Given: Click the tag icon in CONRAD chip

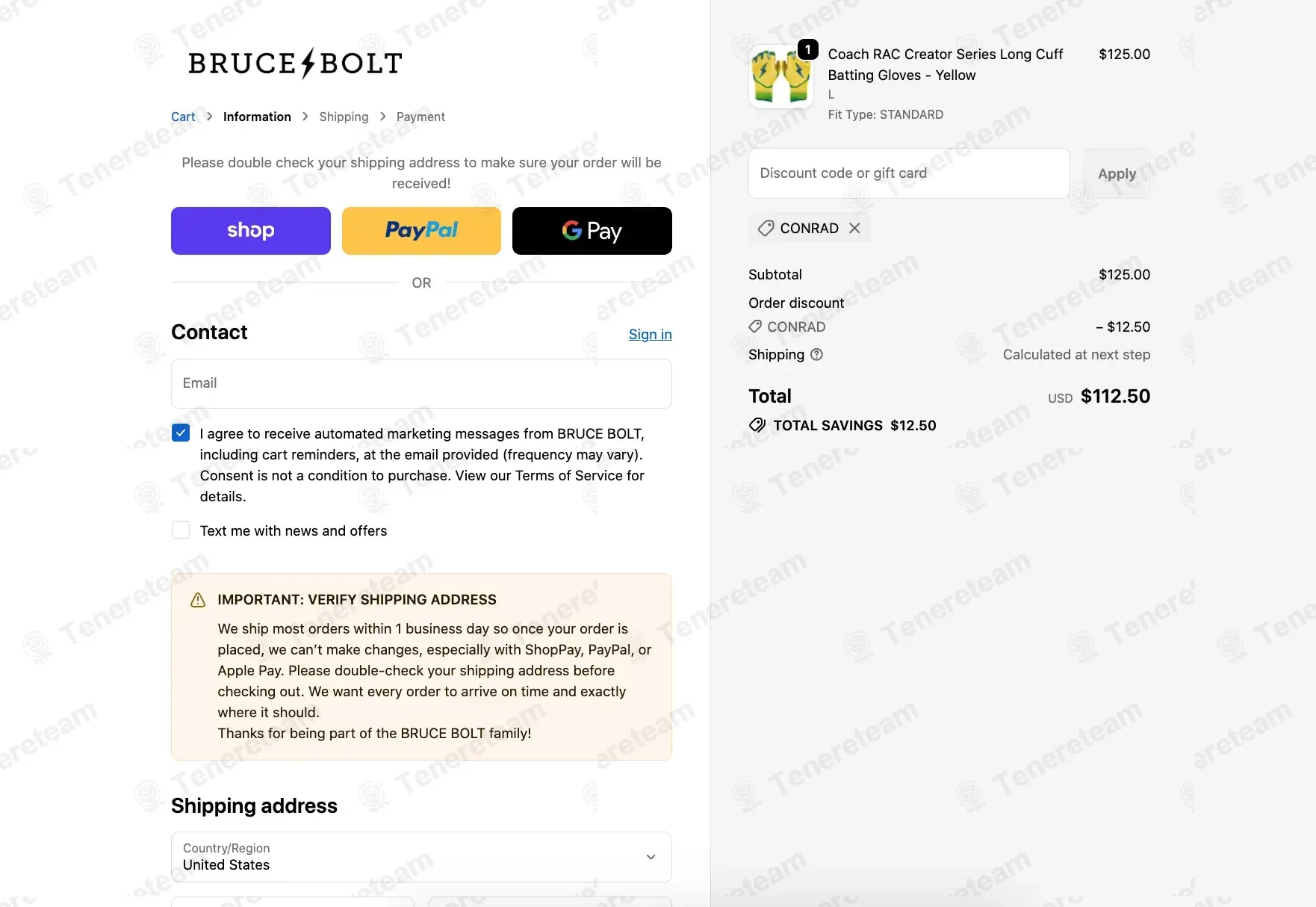Looking at the screenshot, I should [x=766, y=229].
